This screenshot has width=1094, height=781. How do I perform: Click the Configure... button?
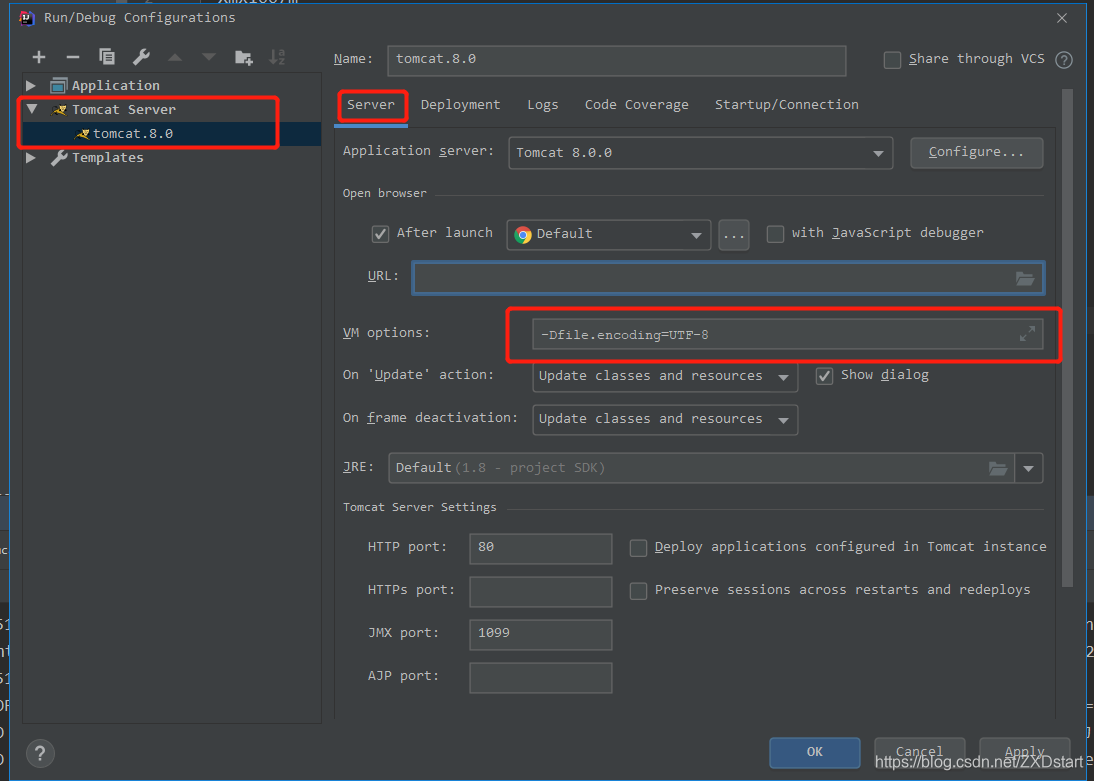(x=976, y=152)
